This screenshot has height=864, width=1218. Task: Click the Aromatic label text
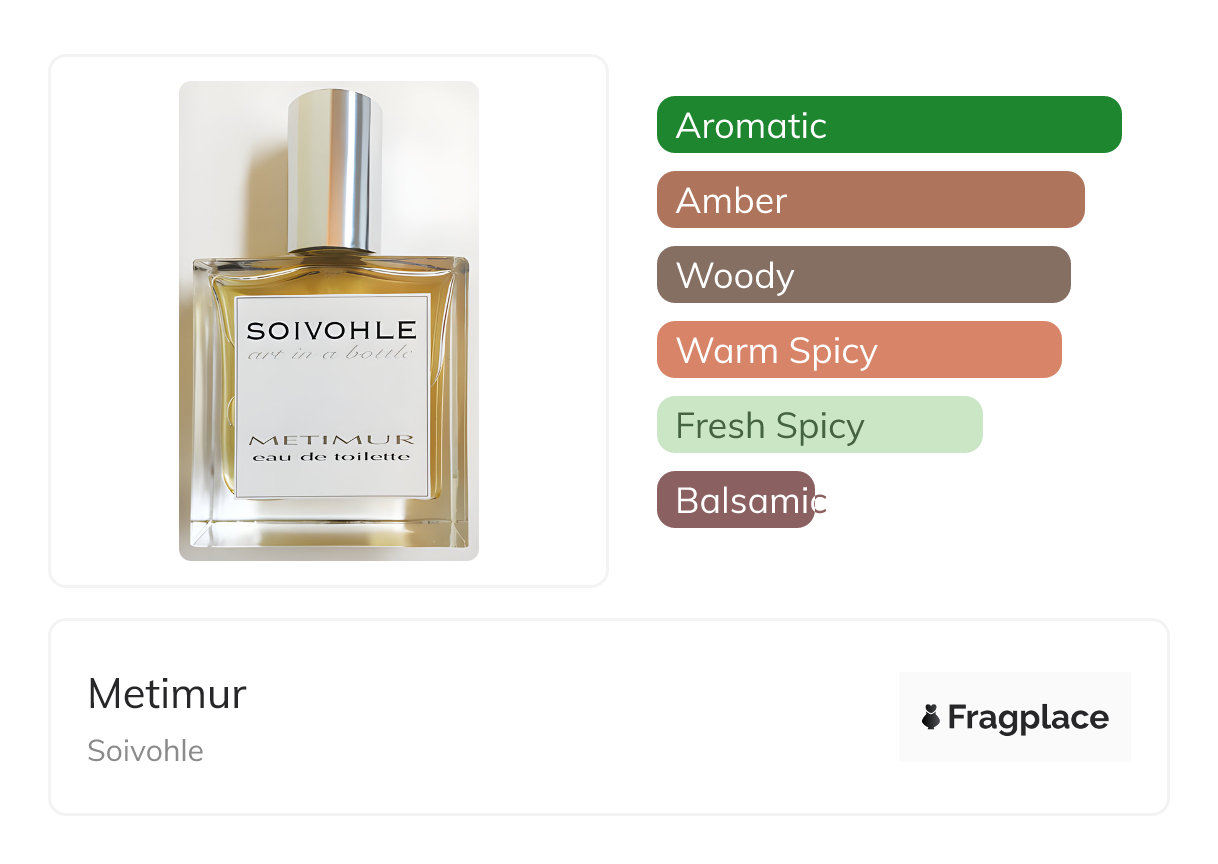tap(751, 125)
